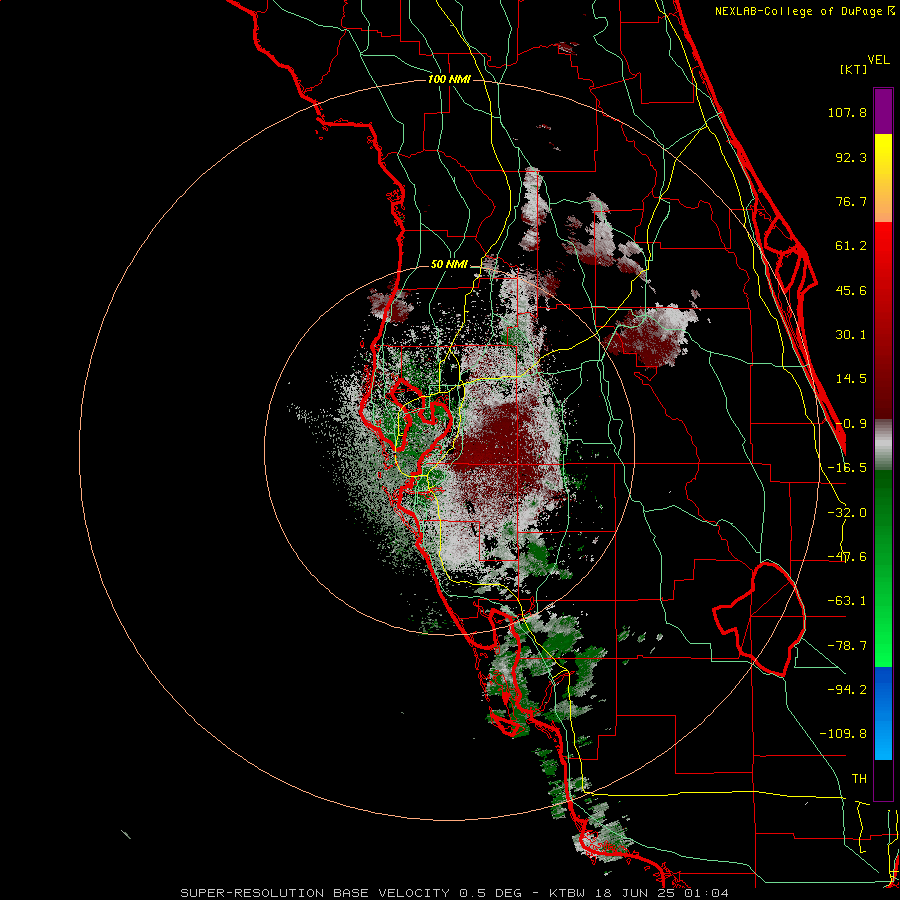Click the 'NEXLAB-College of DuPage' credit text

pyautogui.click(x=799, y=11)
